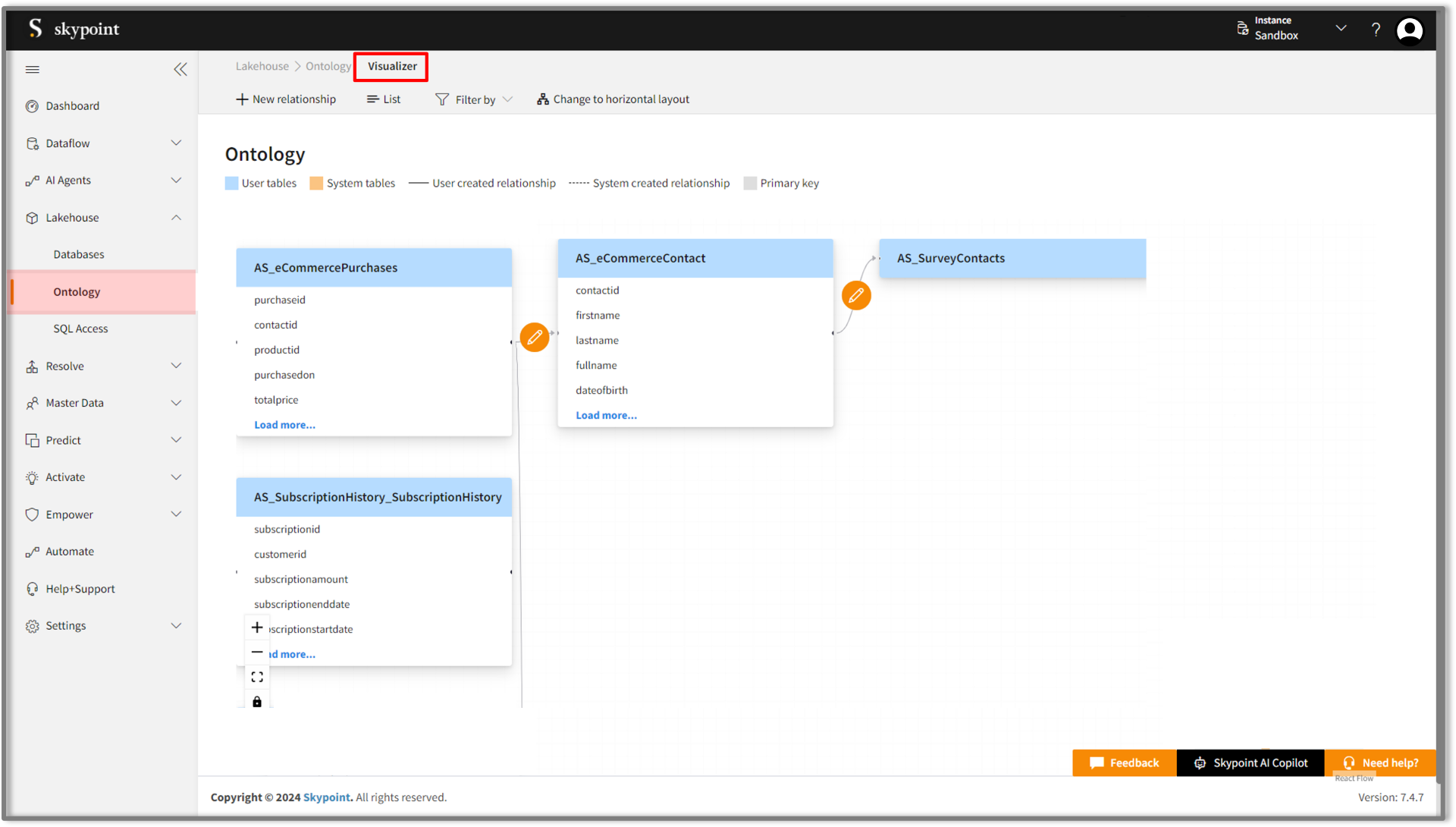Screen dimensions: 1456x827
Task: Open the user profile avatar
Action: tap(1410, 30)
